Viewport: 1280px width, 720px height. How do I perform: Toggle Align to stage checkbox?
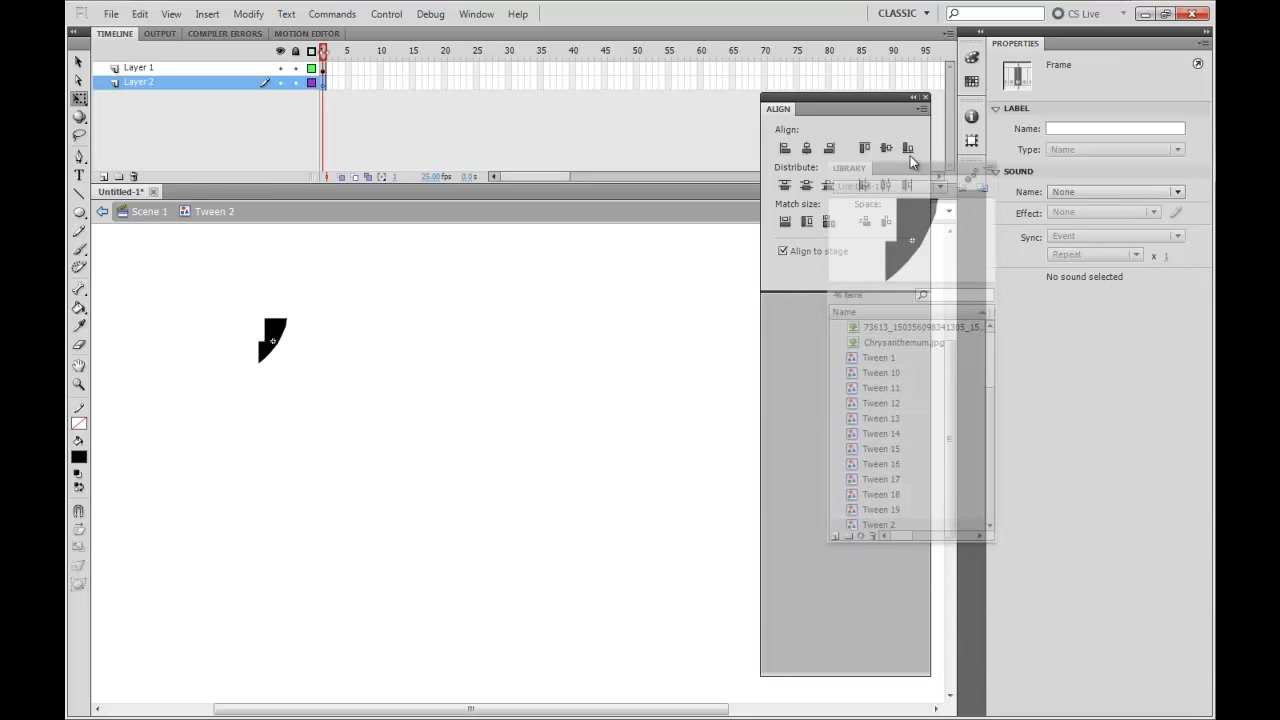pyautogui.click(x=783, y=251)
